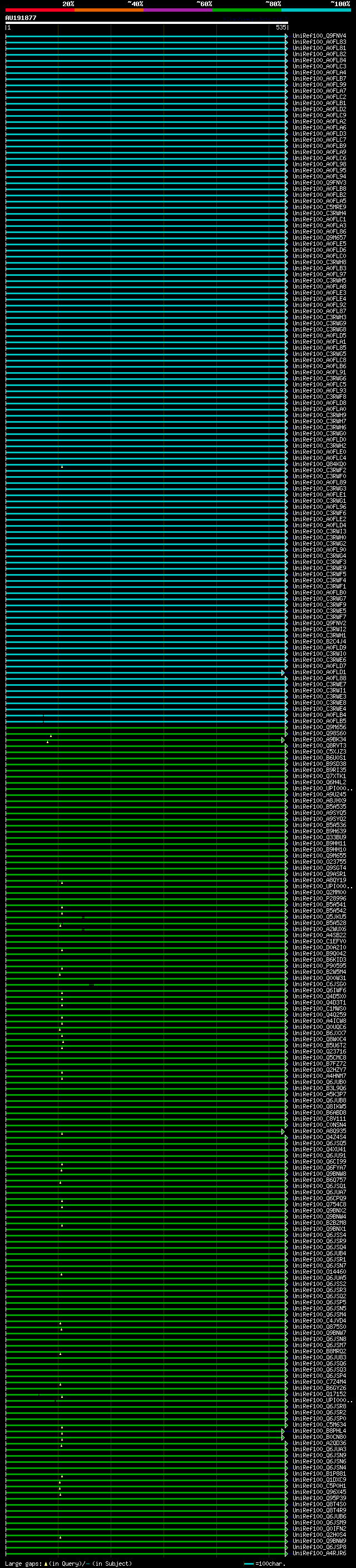Open hit UniRef100_P28996
The image size is (356, 1568).
tap(319, 899)
